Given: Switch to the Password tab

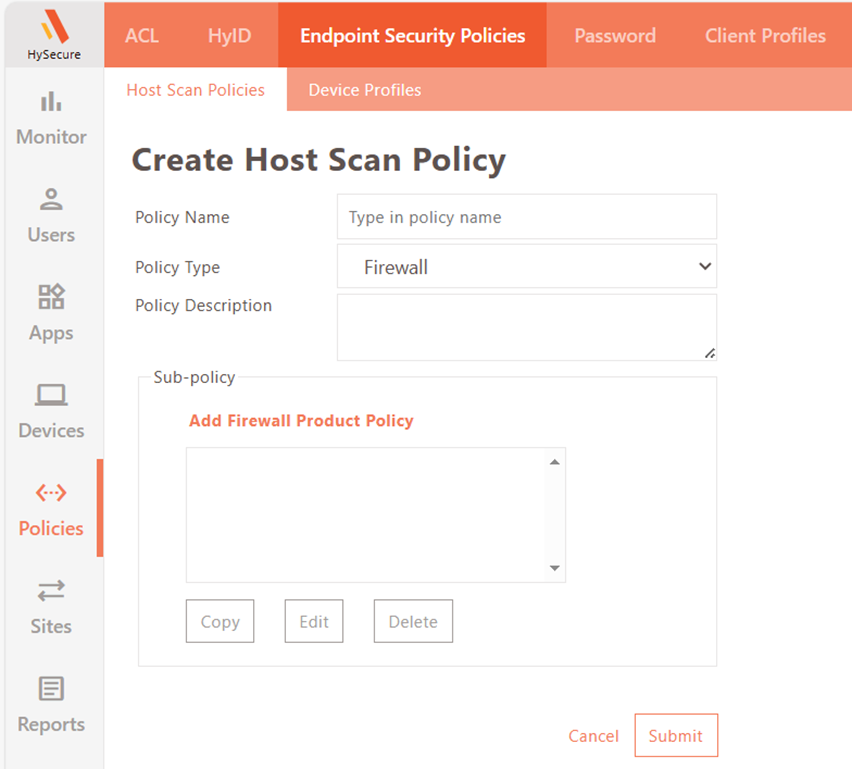Looking at the screenshot, I should (615, 36).
